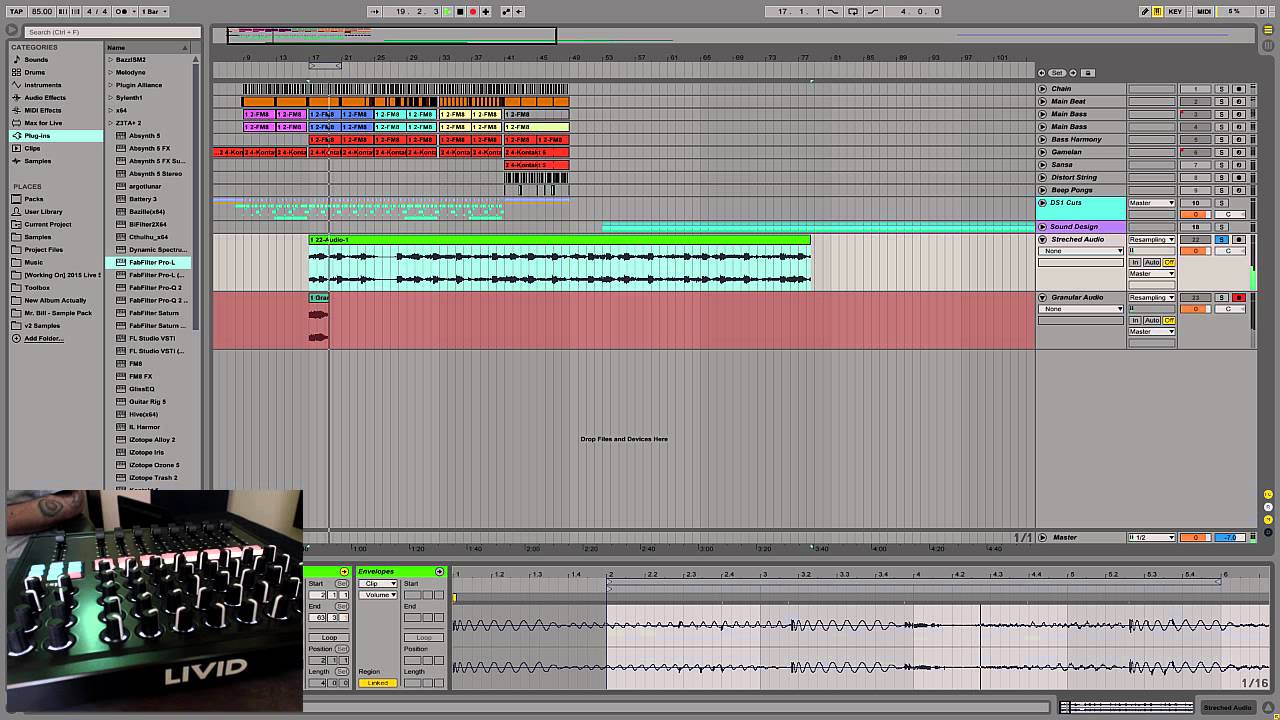Image resolution: width=1280 pixels, height=720 pixels.
Task: Click the Back to Arrangement arrow button
Action: tap(519, 11)
